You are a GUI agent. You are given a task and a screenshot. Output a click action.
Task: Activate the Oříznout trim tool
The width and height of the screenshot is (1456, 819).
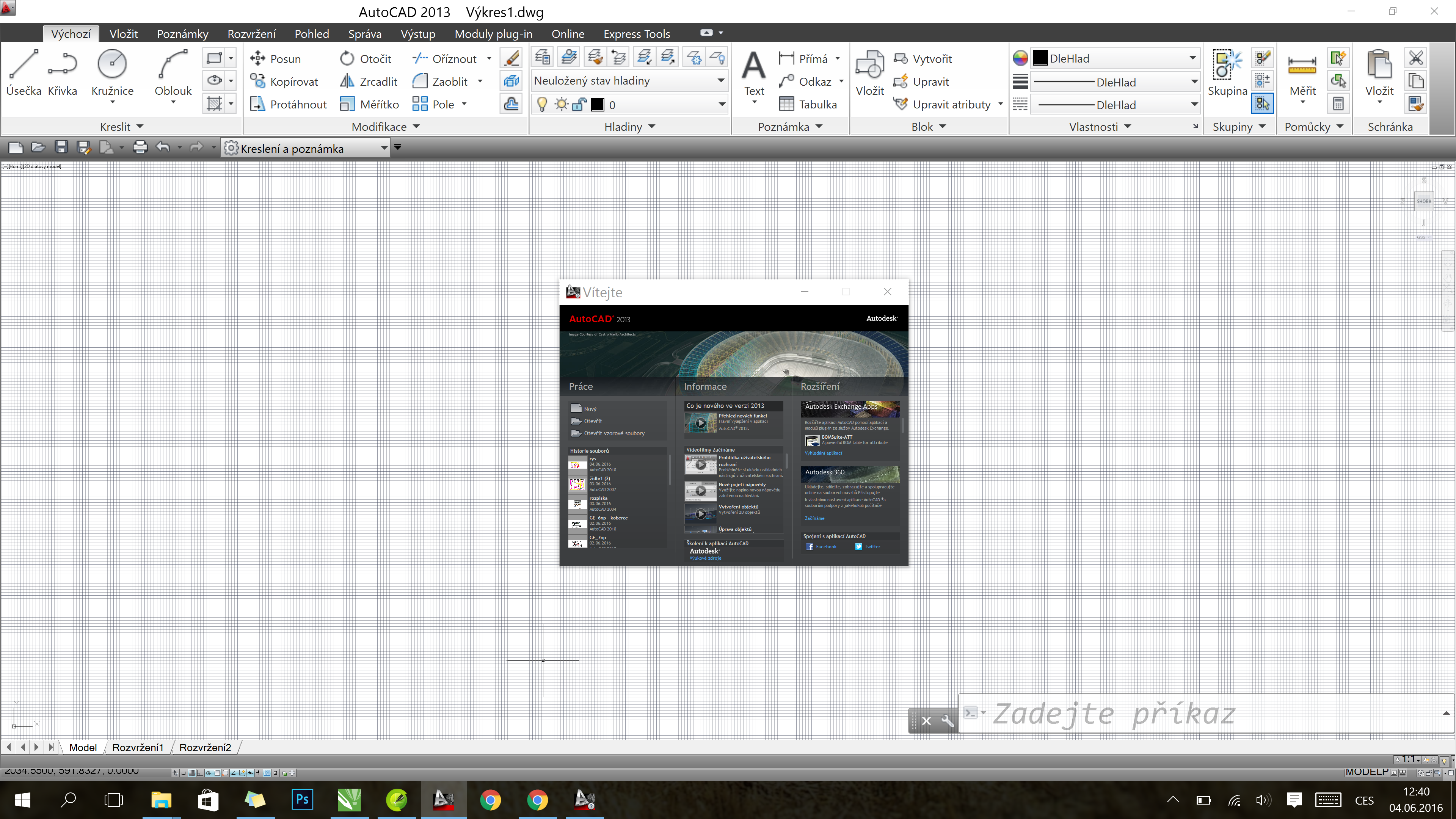tap(446, 59)
